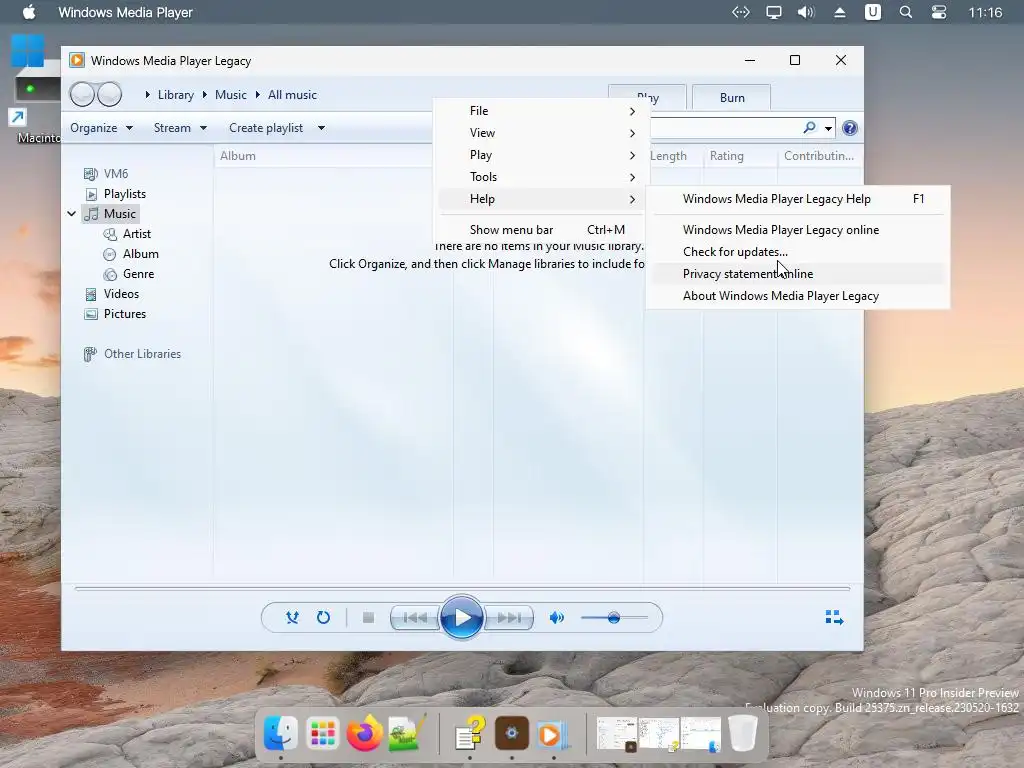Screen dimensions: 1024x768
Task: Open Firefox from the Dock
Action: (364, 734)
